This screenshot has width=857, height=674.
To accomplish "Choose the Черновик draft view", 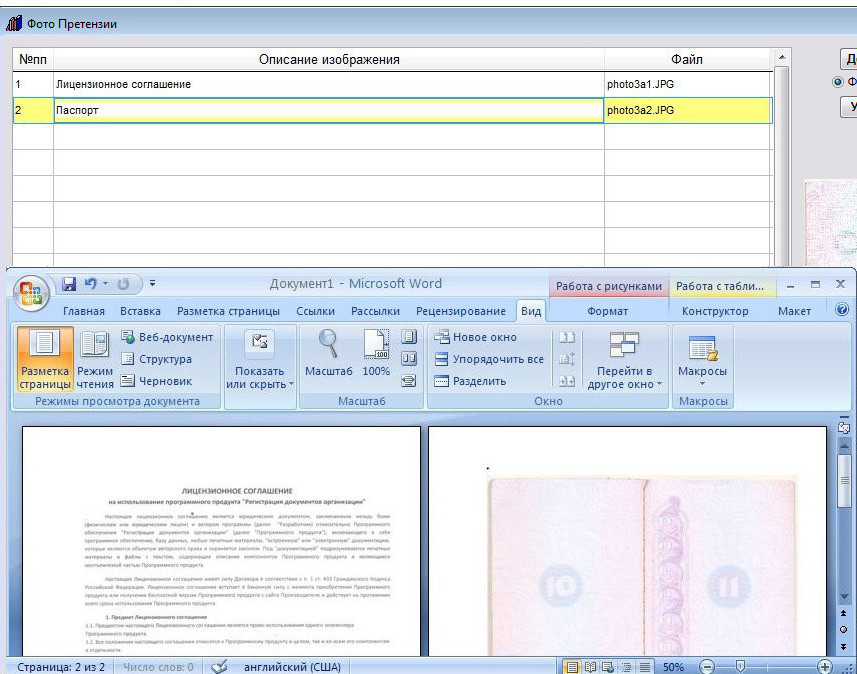I will point(156,380).
